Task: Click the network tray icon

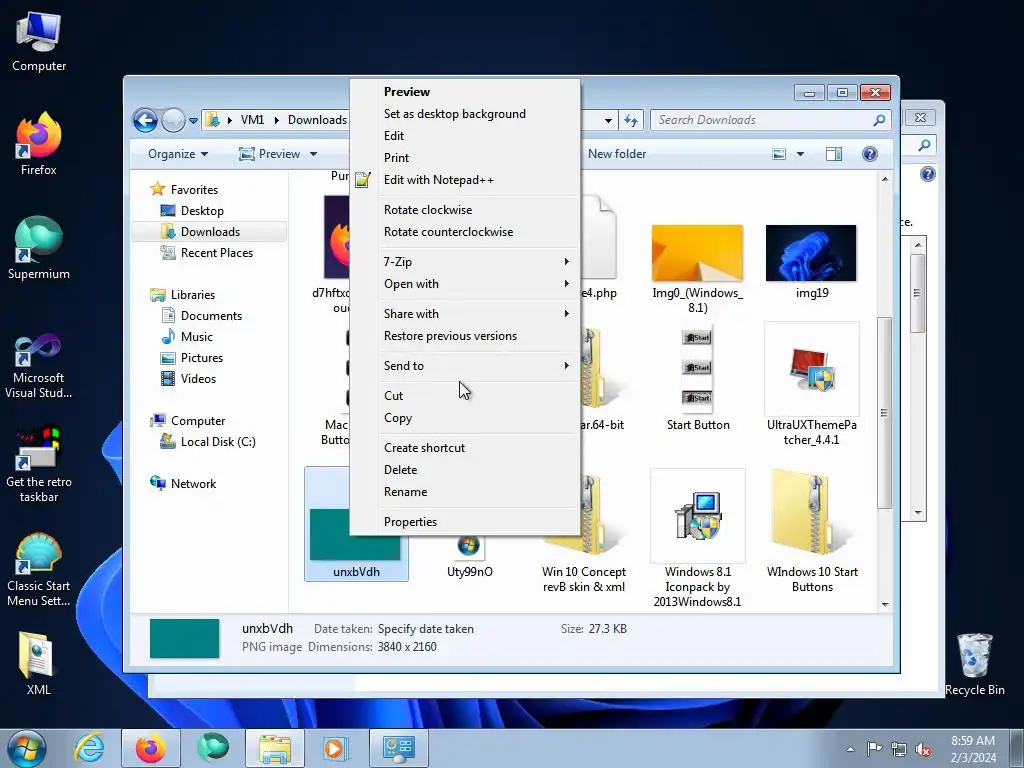Action: pos(899,748)
